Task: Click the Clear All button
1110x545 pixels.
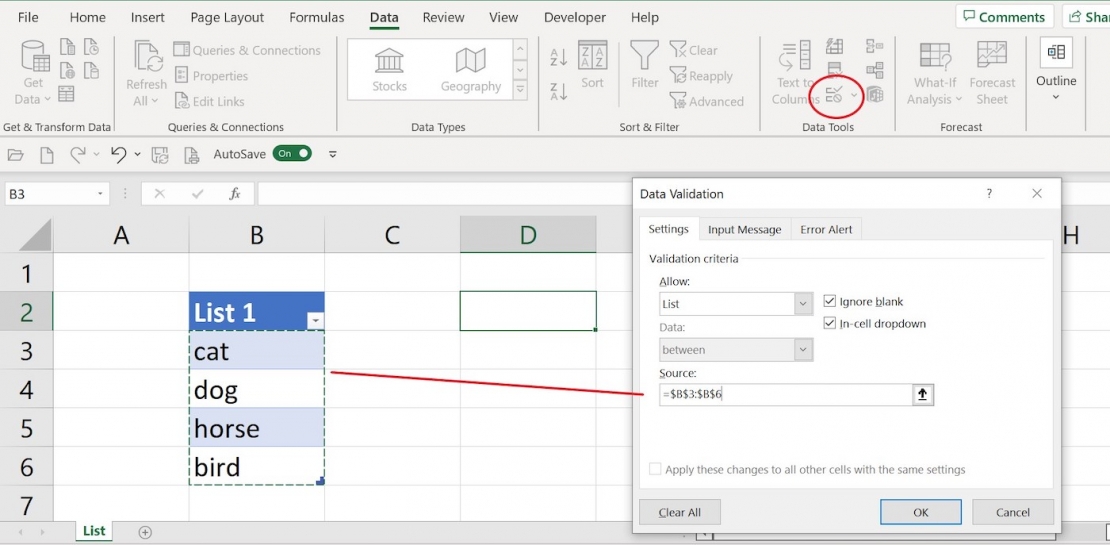Action: (679, 512)
